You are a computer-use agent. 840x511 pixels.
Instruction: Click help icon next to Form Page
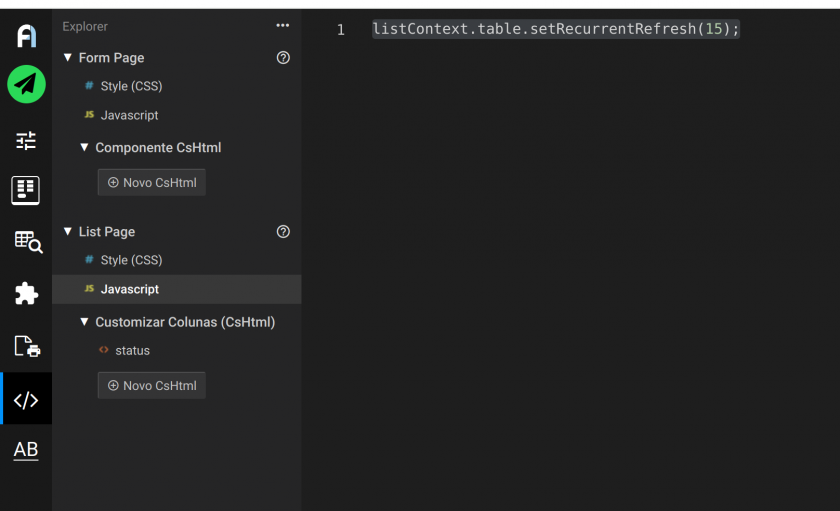point(283,58)
